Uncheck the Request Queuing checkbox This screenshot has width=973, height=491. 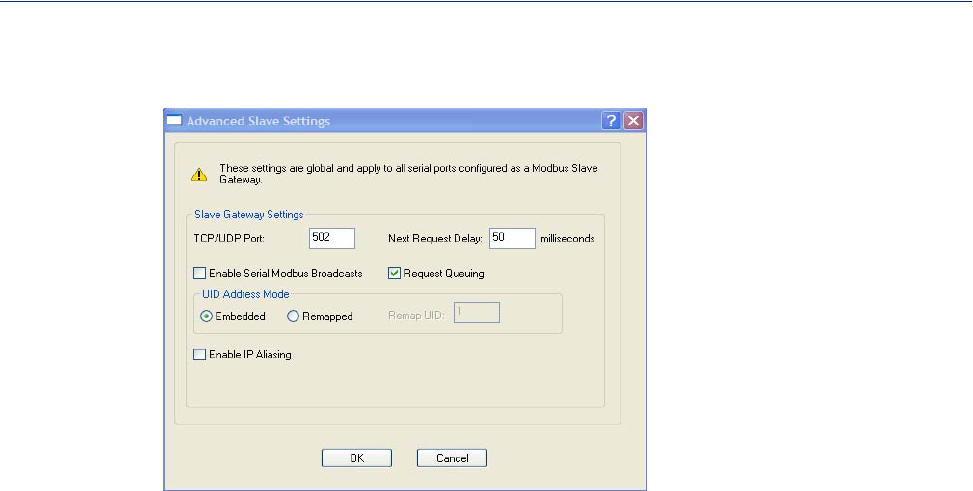tap(393, 273)
